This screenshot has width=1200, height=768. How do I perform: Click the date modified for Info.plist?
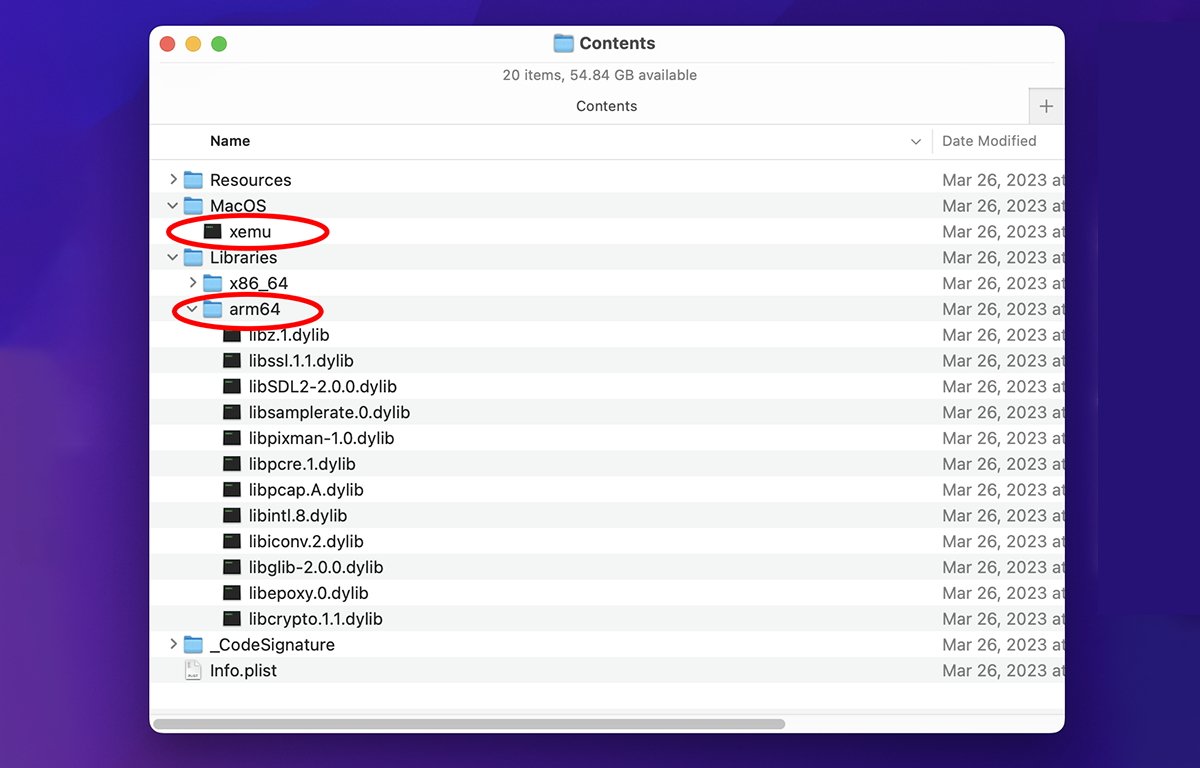tap(1003, 671)
